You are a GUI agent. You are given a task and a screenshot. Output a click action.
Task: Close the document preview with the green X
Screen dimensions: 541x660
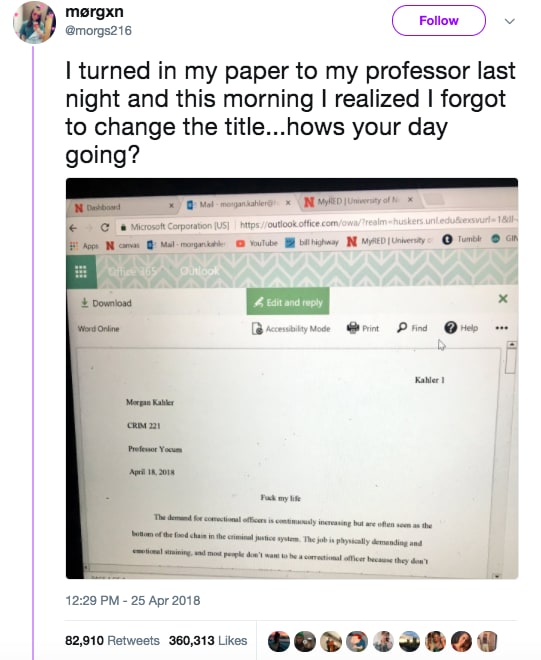[x=503, y=299]
